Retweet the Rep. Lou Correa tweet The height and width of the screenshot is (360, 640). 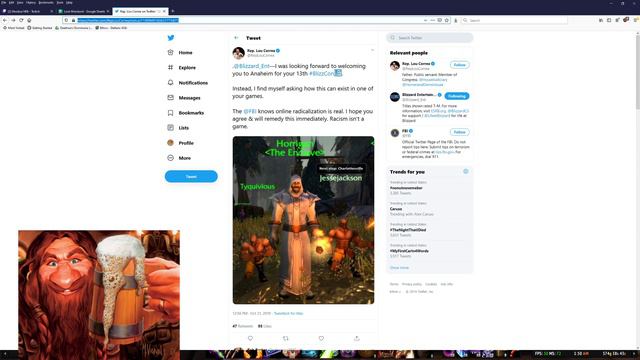286,338
